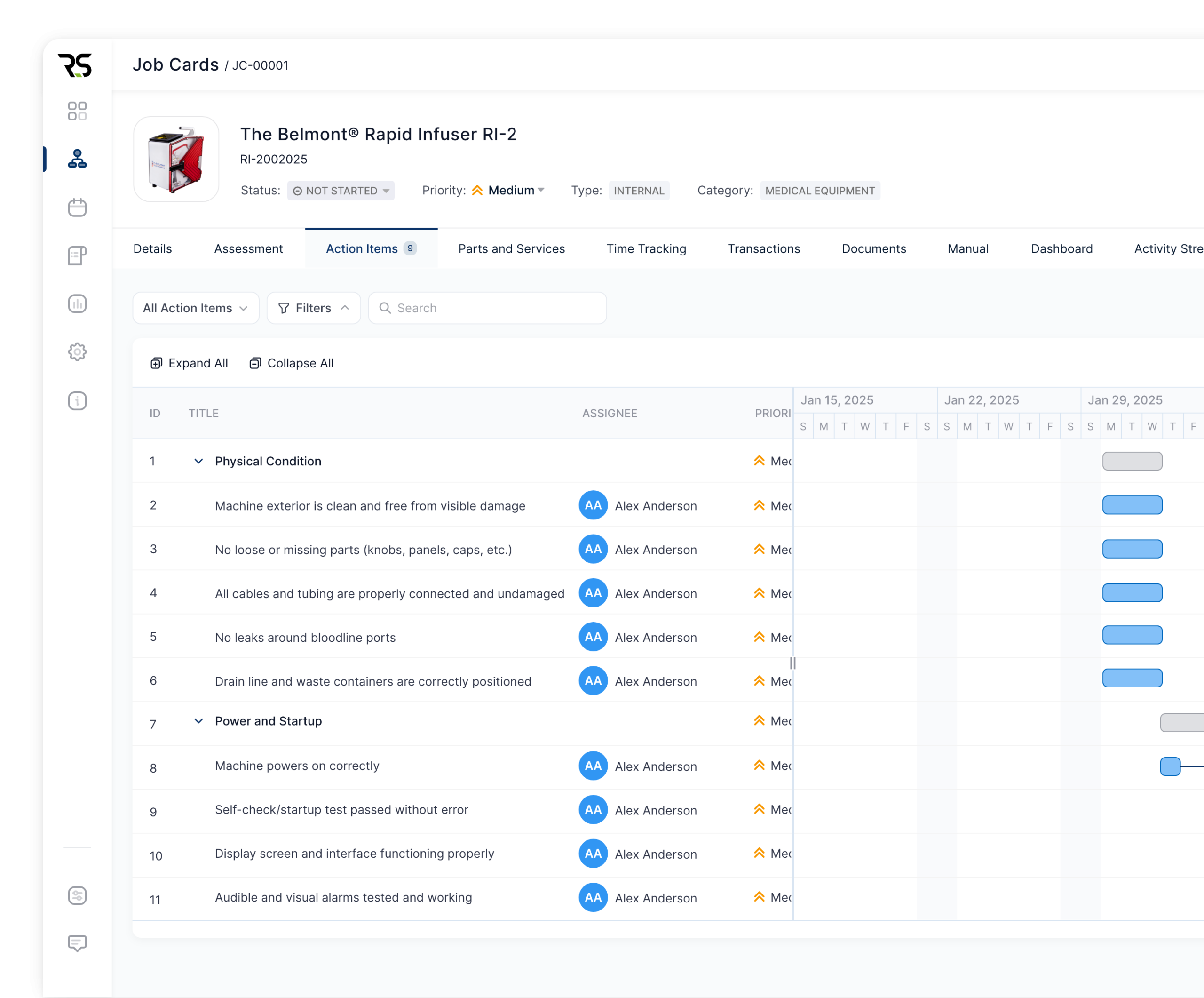Open the Manual tab

968,249
